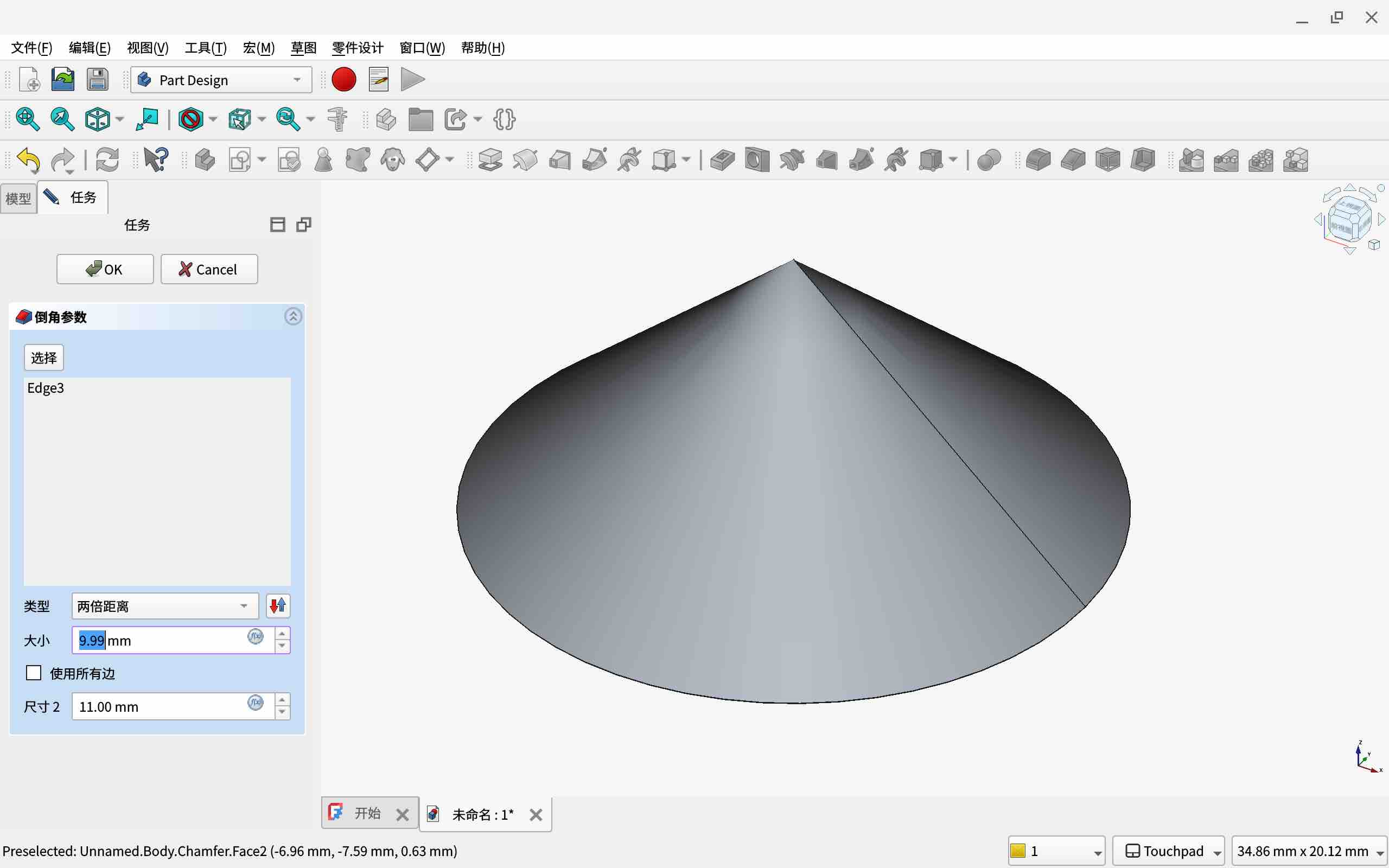Open the Part Design workbench dropdown

(221, 80)
